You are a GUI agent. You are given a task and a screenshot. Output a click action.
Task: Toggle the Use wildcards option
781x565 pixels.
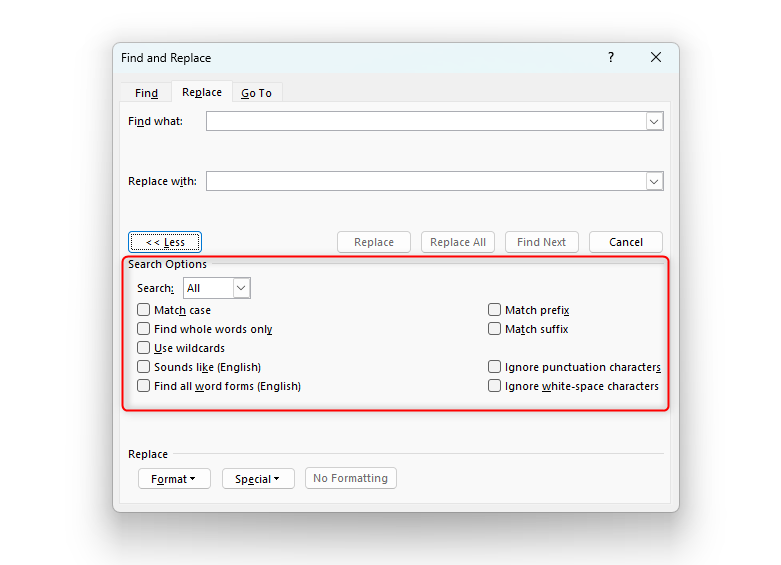(x=144, y=348)
